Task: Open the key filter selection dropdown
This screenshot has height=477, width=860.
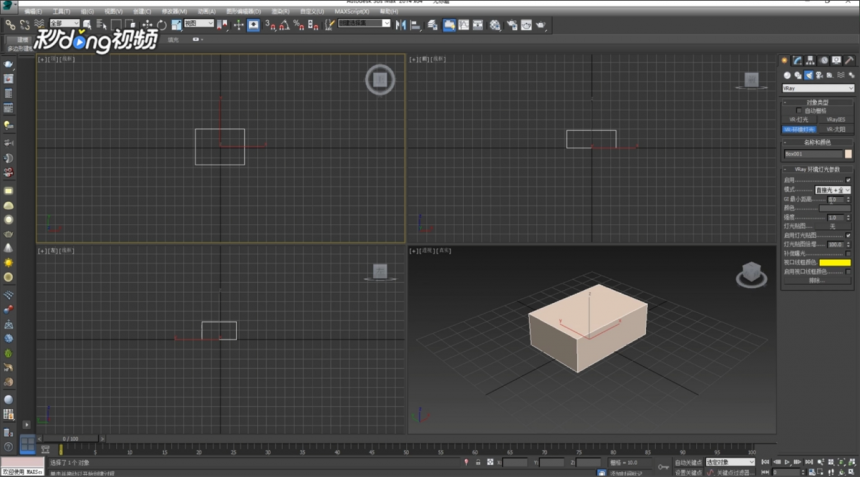Action: pyautogui.click(x=730, y=462)
